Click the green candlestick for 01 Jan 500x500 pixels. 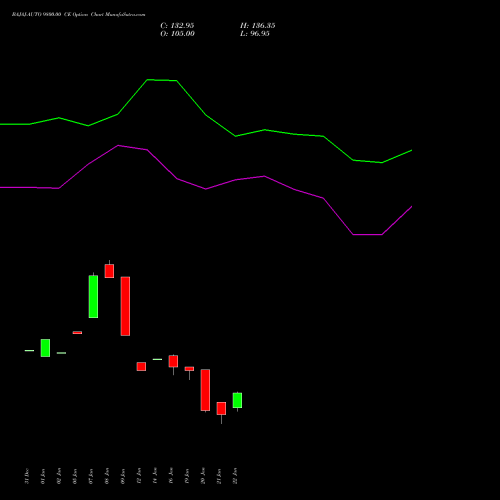coord(45,348)
